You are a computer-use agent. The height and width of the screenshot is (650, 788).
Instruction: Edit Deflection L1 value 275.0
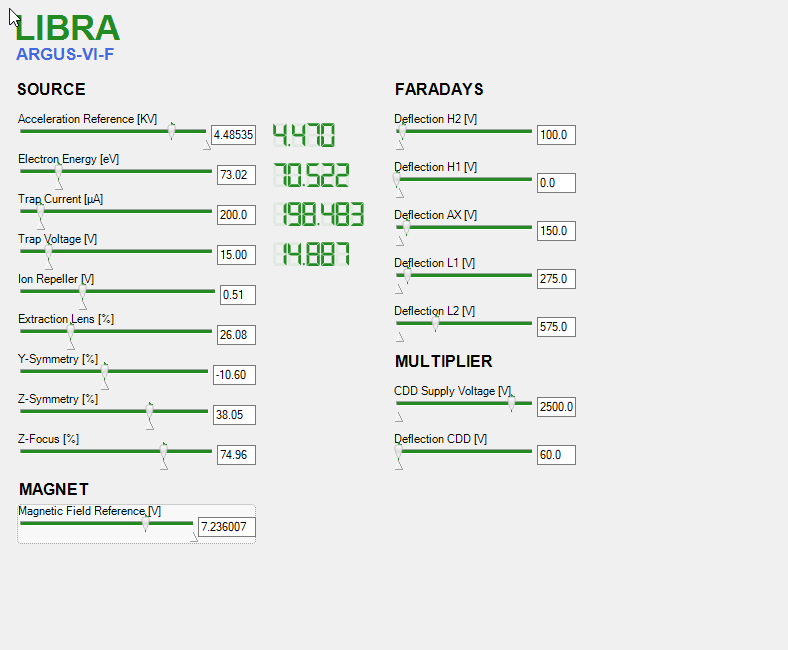pos(556,279)
